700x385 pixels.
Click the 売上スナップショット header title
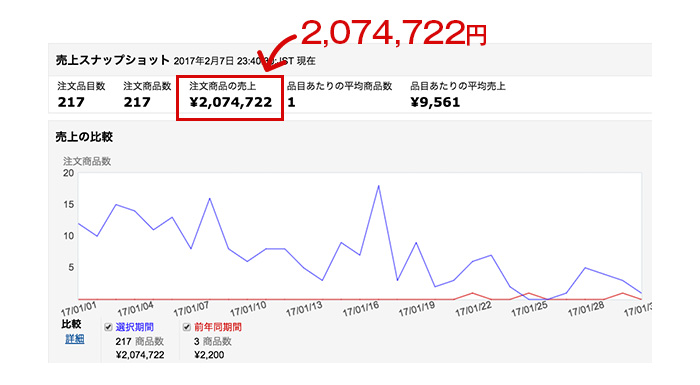pyautogui.click(x=112, y=60)
